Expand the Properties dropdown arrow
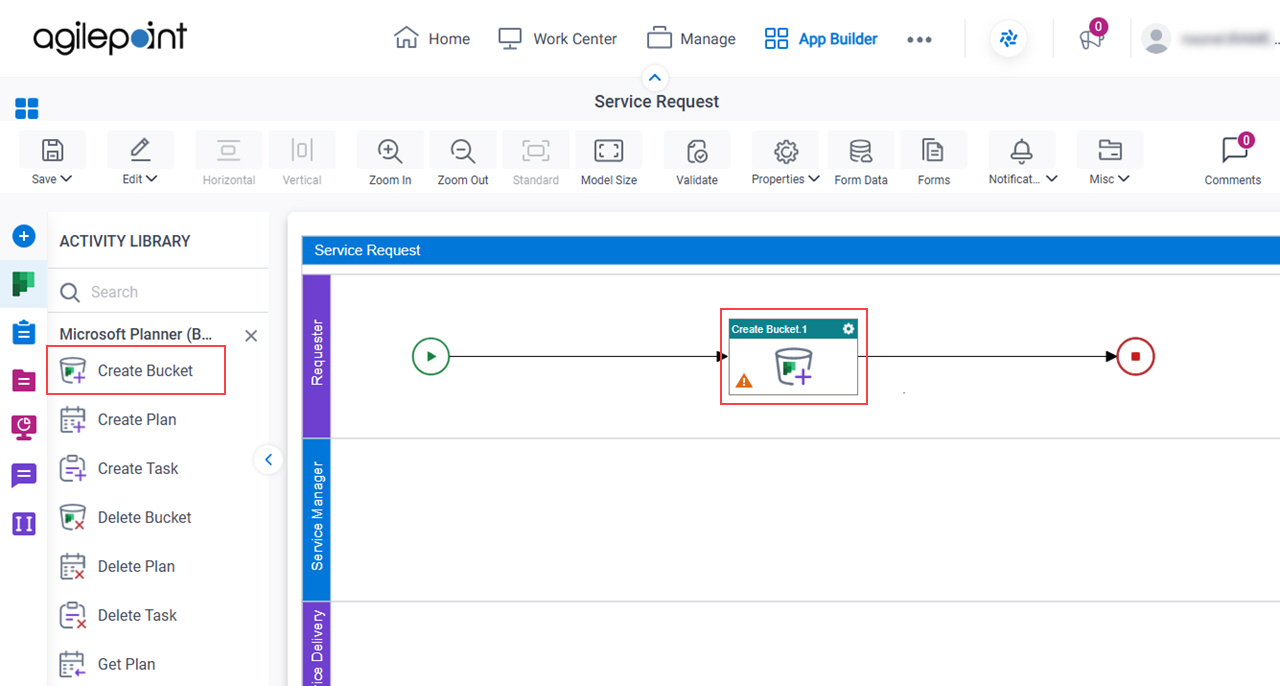The height and width of the screenshot is (686, 1280). tap(814, 179)
